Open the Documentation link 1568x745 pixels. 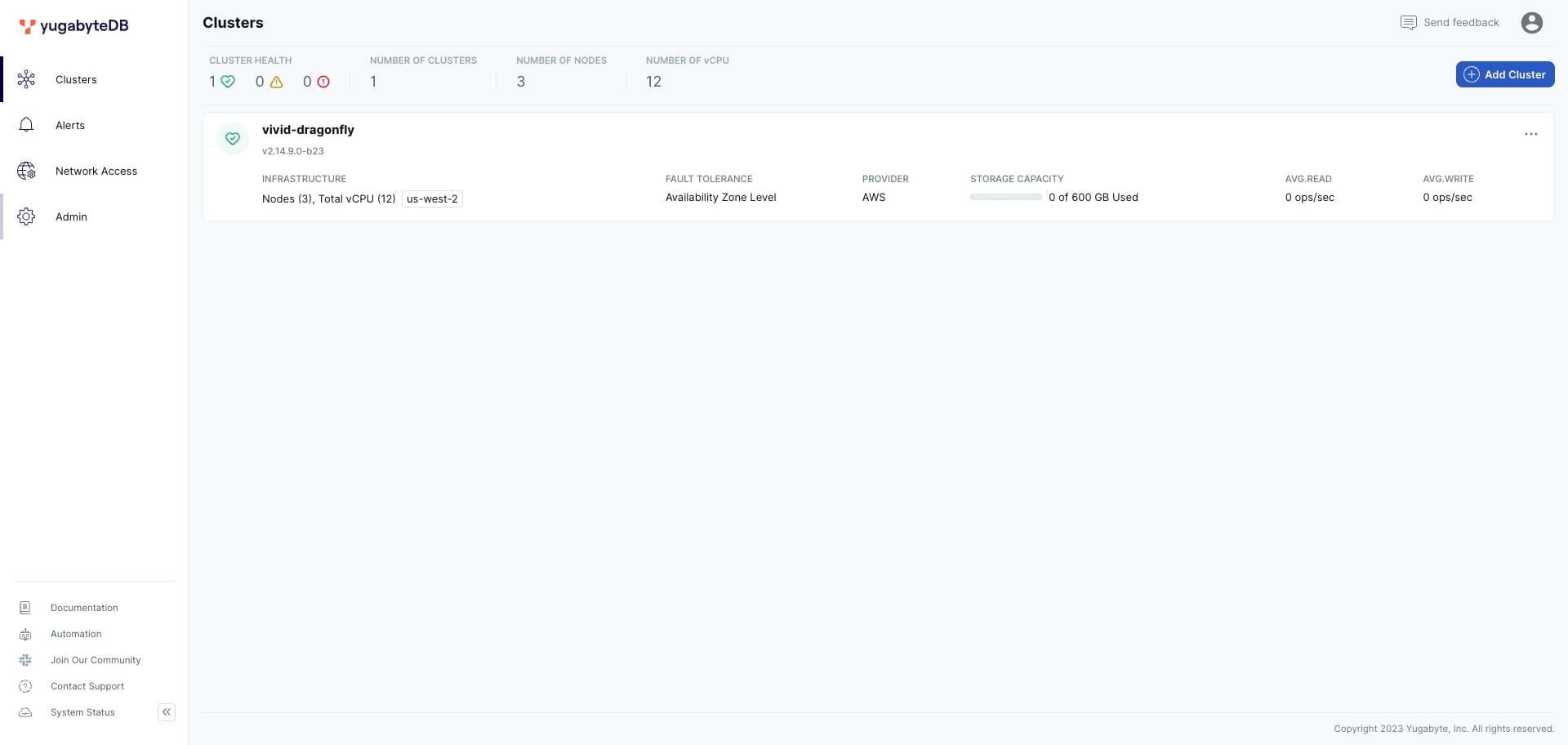pyautogui.click(x=84, y=608)
